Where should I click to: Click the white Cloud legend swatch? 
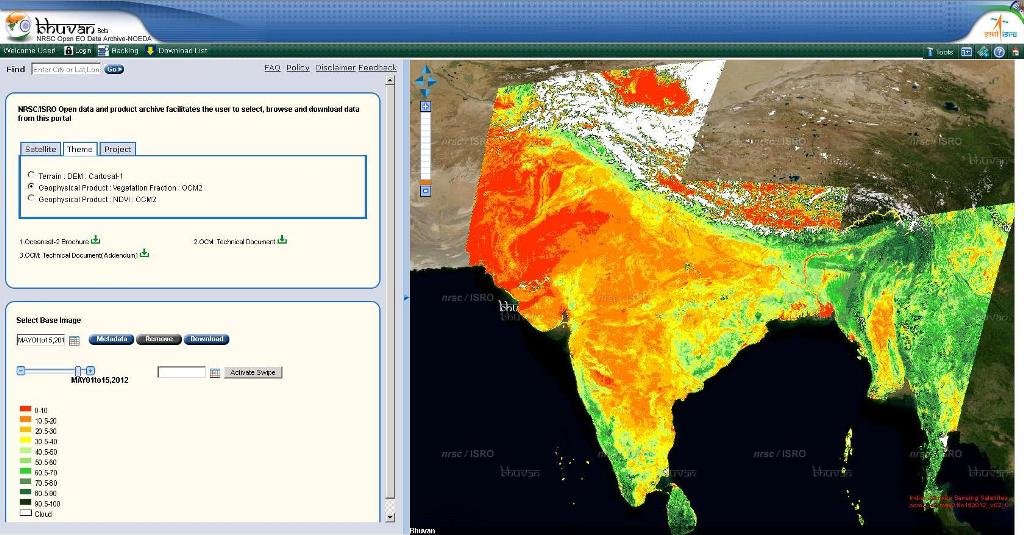pyautogui.click(x=25, y=513)
